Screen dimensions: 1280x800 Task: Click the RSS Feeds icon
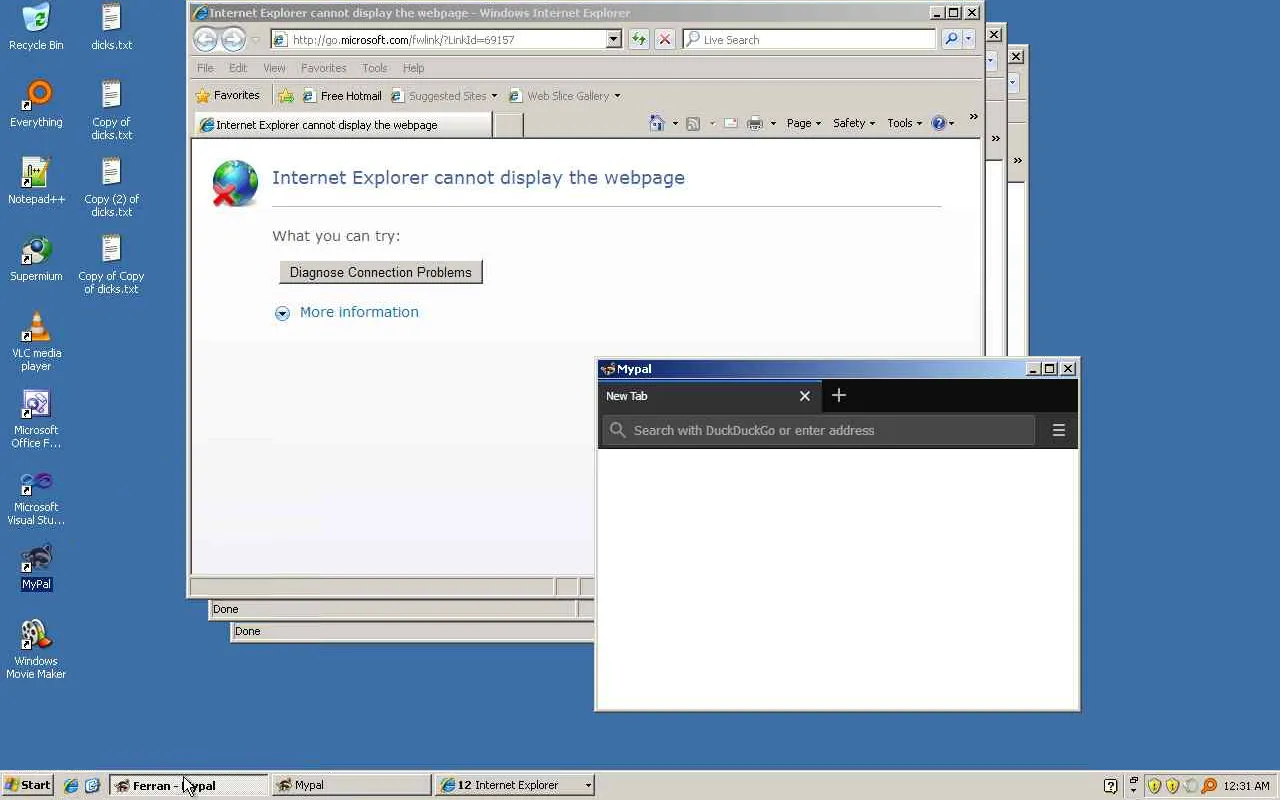point(693,123)
